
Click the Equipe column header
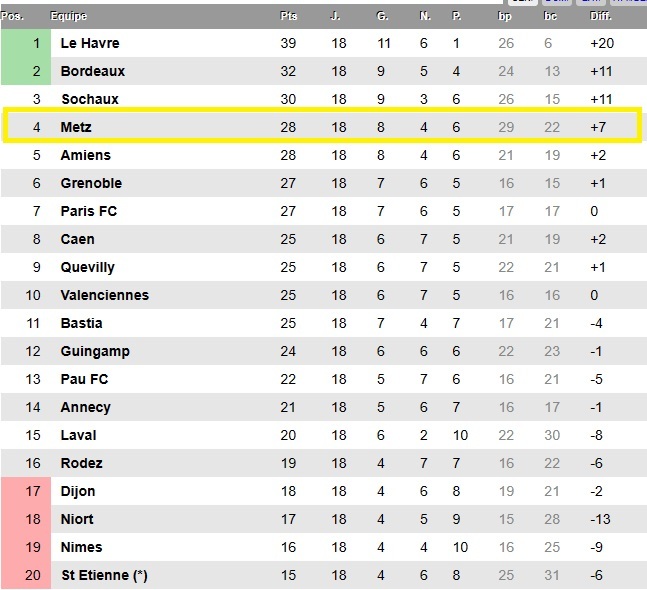68,16
